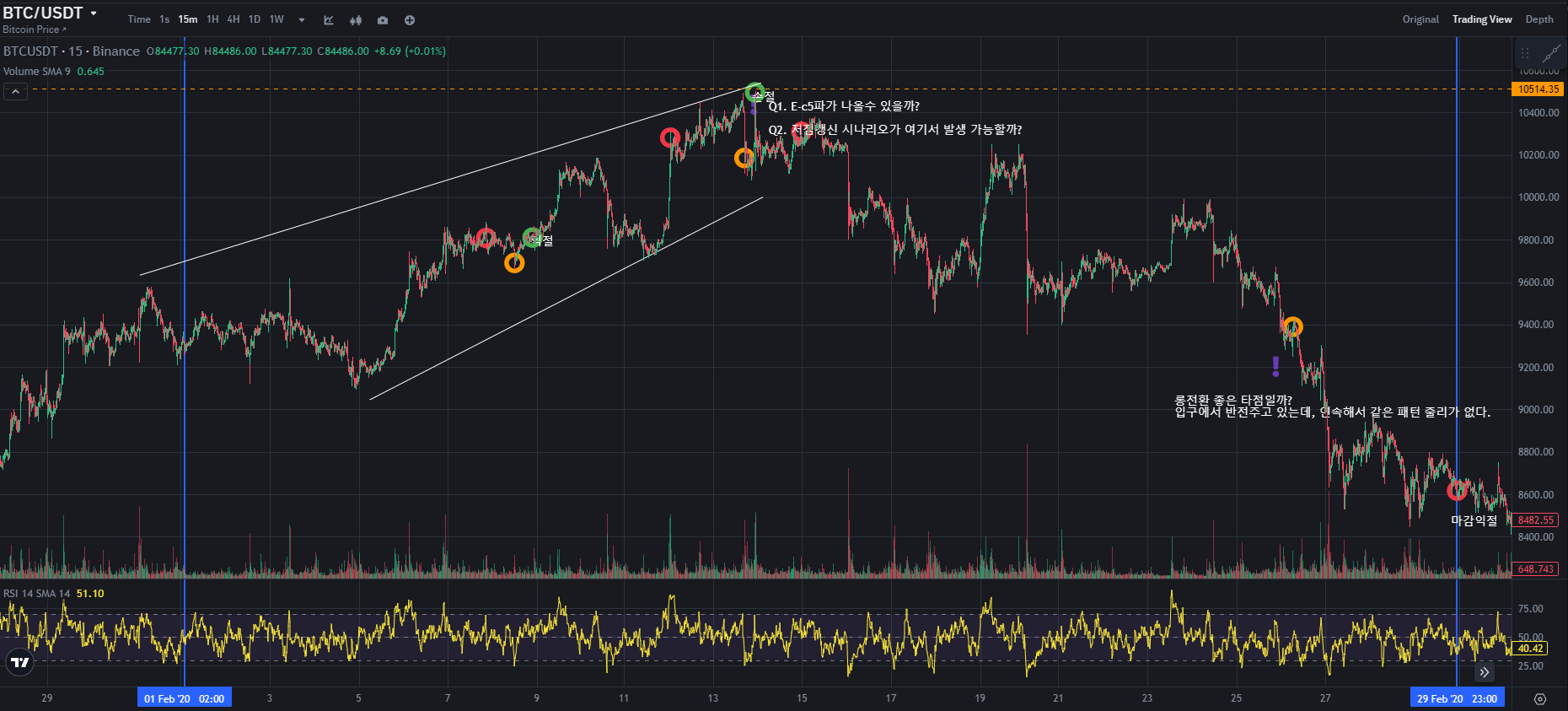Click the orange 10514.35 price label
The height and width of the screenshot is (711, 1568).
(x=1538, y=89)
